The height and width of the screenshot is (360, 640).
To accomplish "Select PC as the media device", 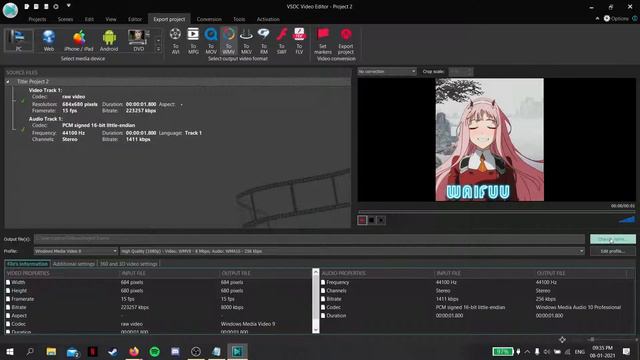I will [x=18, y=40].
